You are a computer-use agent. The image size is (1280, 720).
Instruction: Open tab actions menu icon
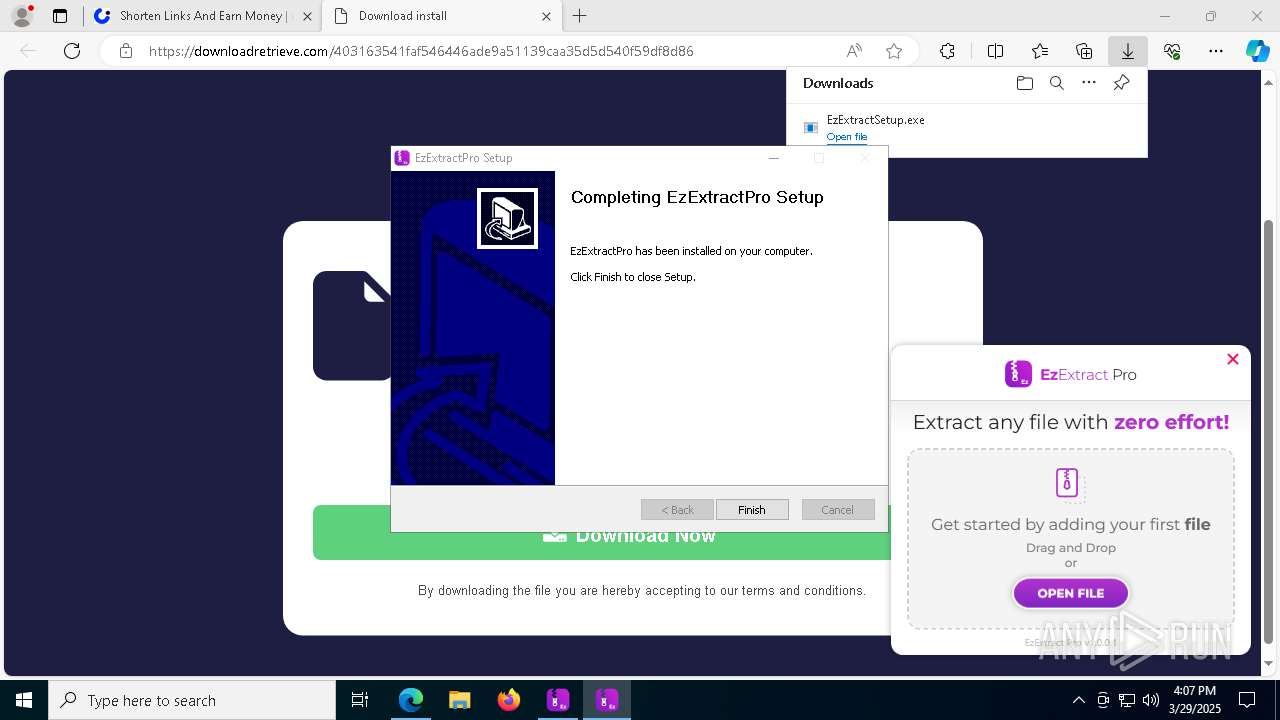pyautogui.click(x=60, y=16)
